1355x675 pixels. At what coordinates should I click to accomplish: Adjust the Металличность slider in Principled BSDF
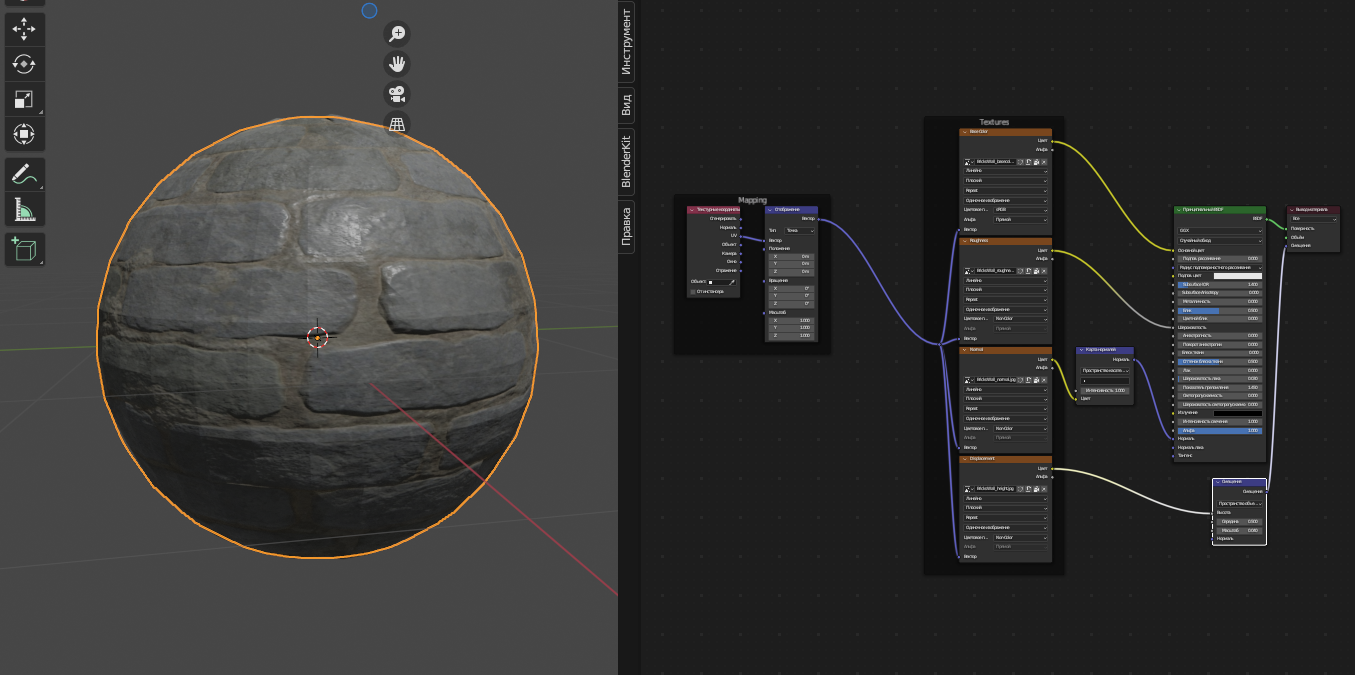pos(1220,302)
